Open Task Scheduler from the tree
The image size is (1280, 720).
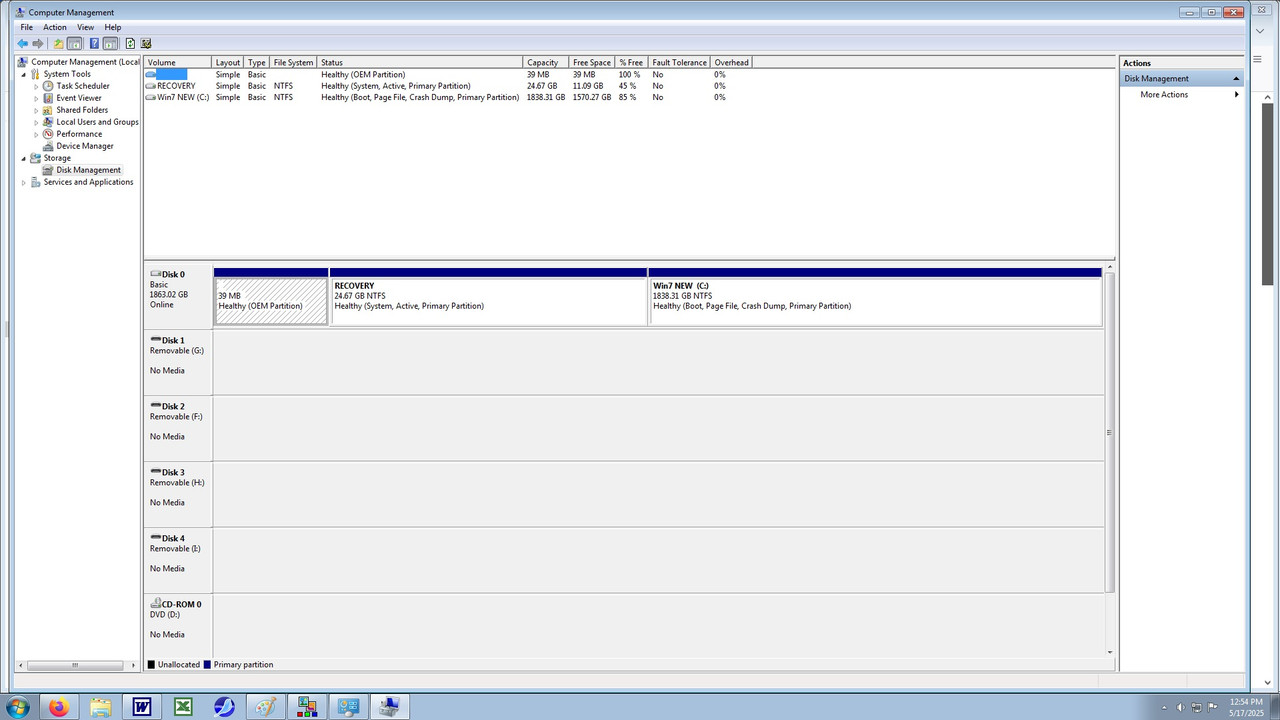(82, 85)
